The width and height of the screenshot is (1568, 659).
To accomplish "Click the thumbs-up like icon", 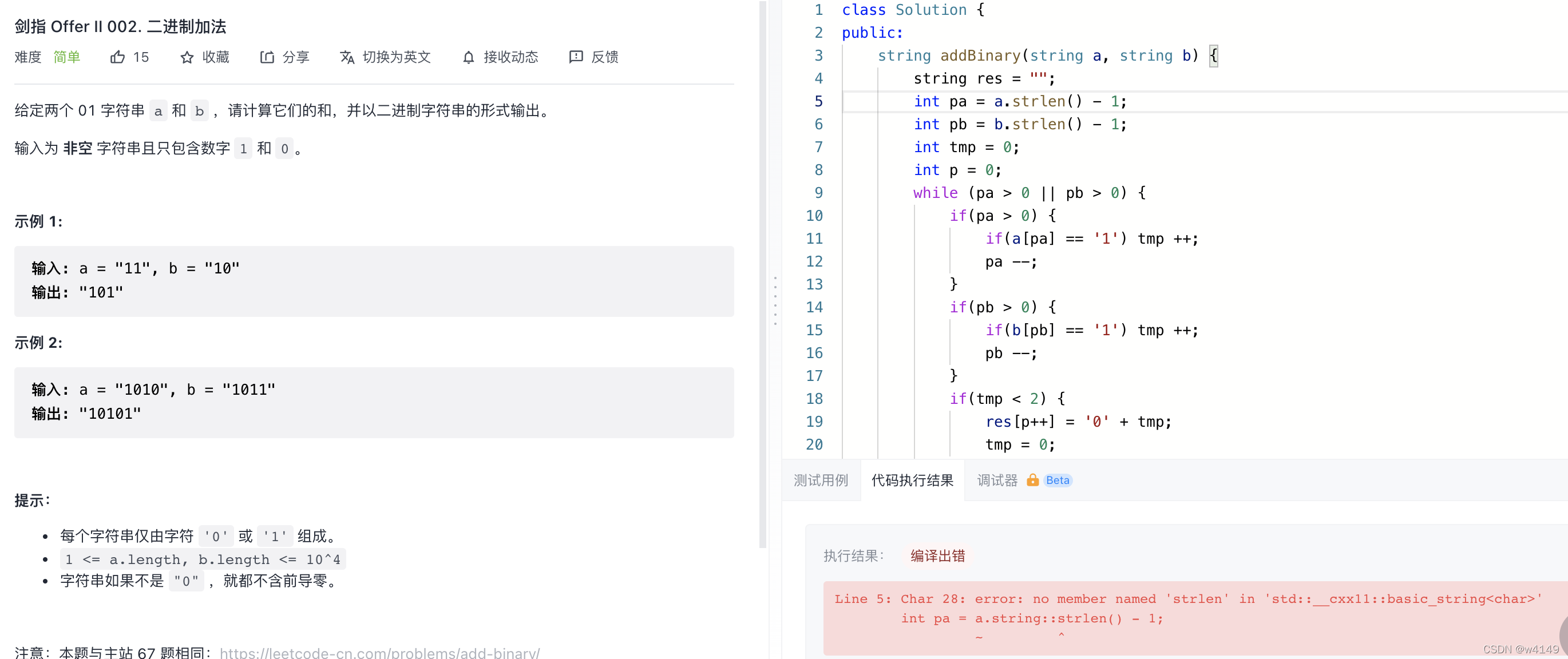I will click(x=117, y=57).
